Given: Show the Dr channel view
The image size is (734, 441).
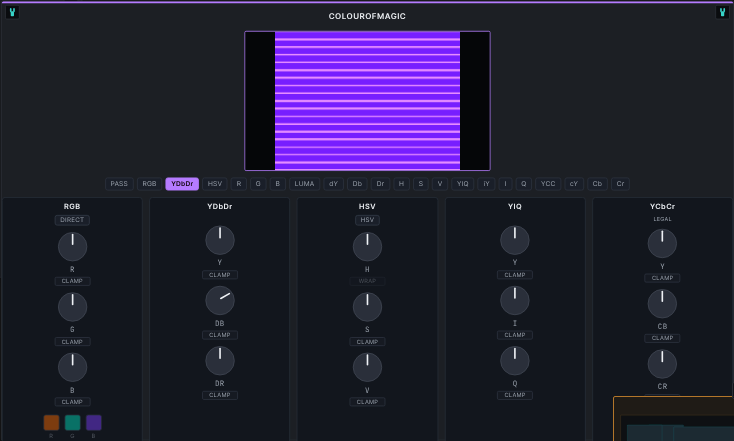Looking at the screenshot, I should 380,184.
